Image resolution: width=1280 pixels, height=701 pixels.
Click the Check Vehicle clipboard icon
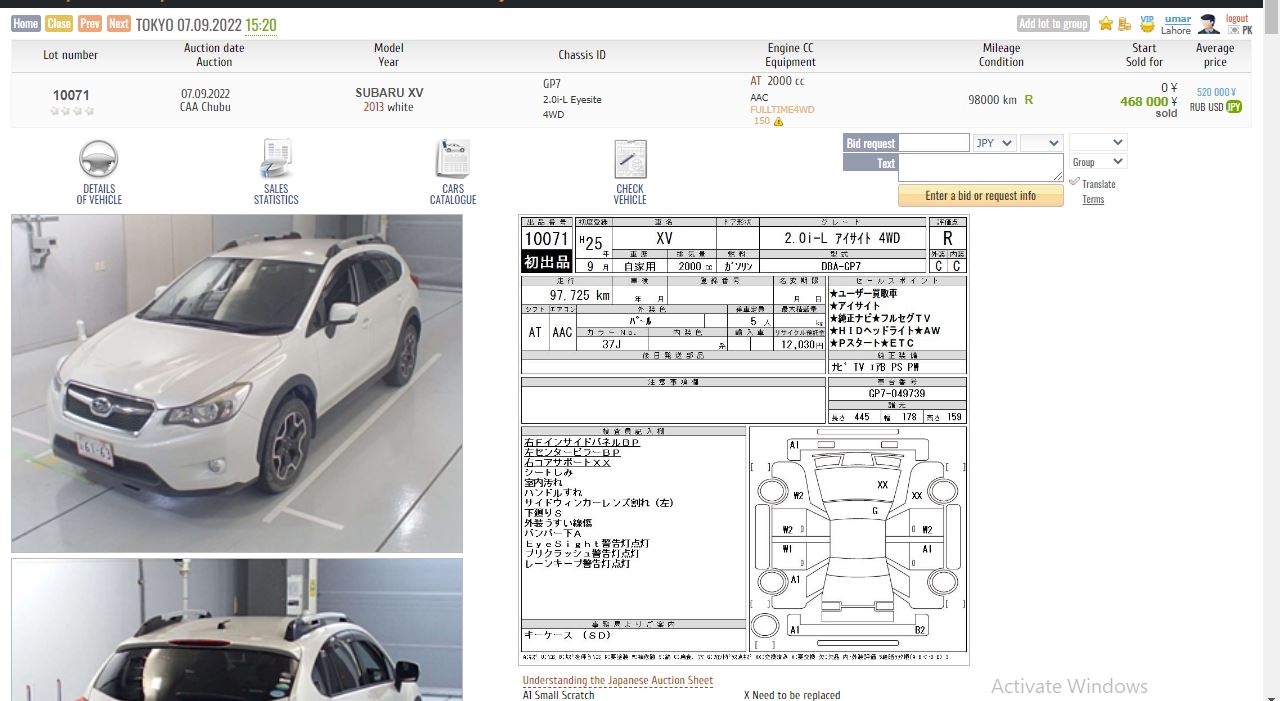click(x=630, y=160)
